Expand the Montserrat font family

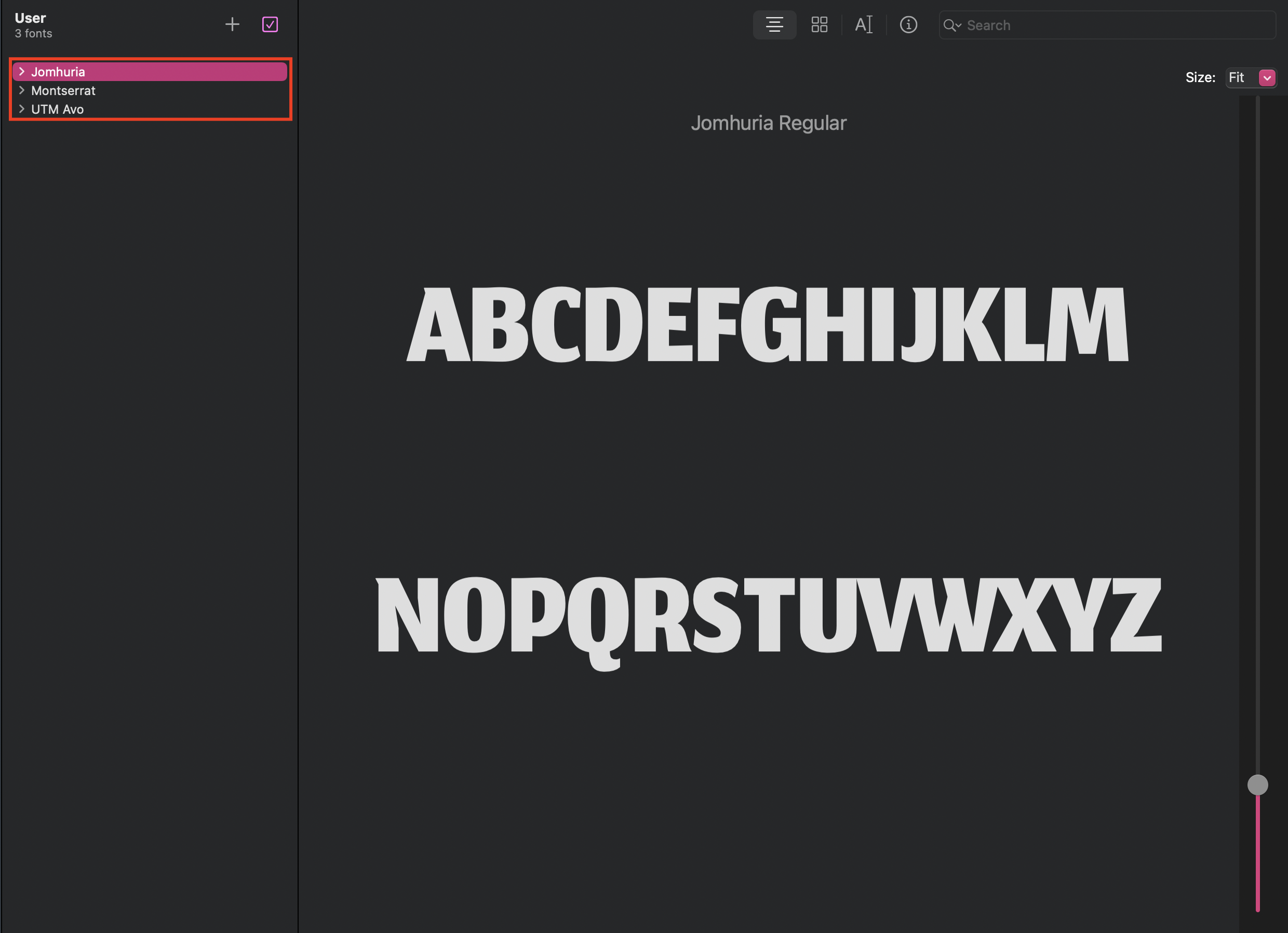22,90
